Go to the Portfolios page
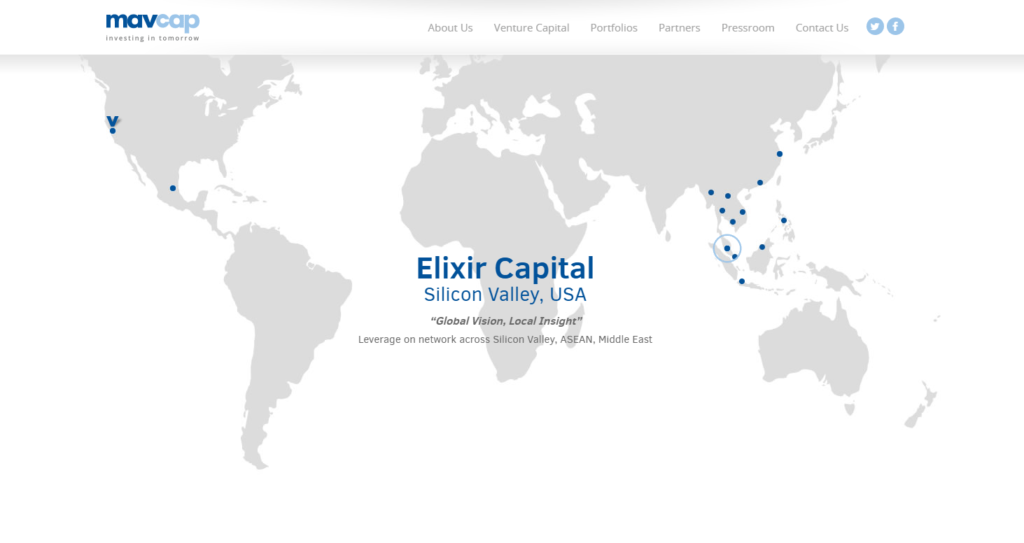The width and height of the screenshot is (1024, 543). pyautogui.click(x=614, y=27)
